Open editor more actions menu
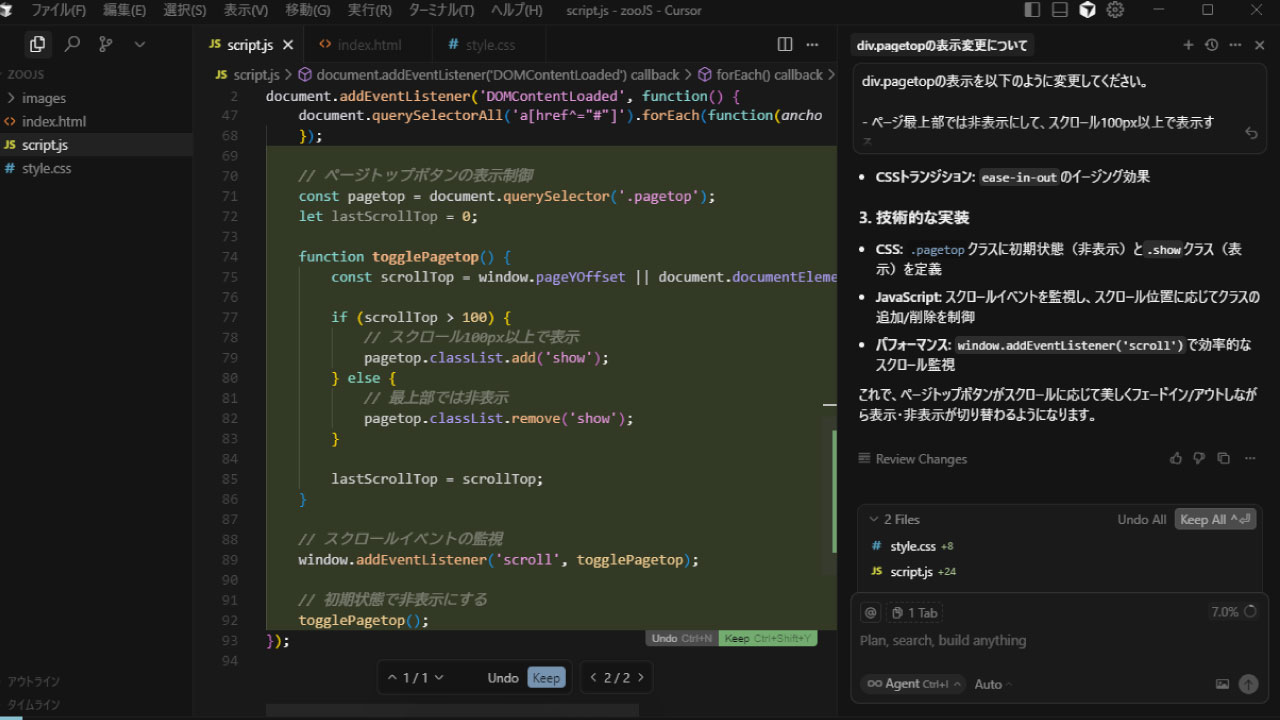Viewport: 1280px width, 720px height. 813,44
